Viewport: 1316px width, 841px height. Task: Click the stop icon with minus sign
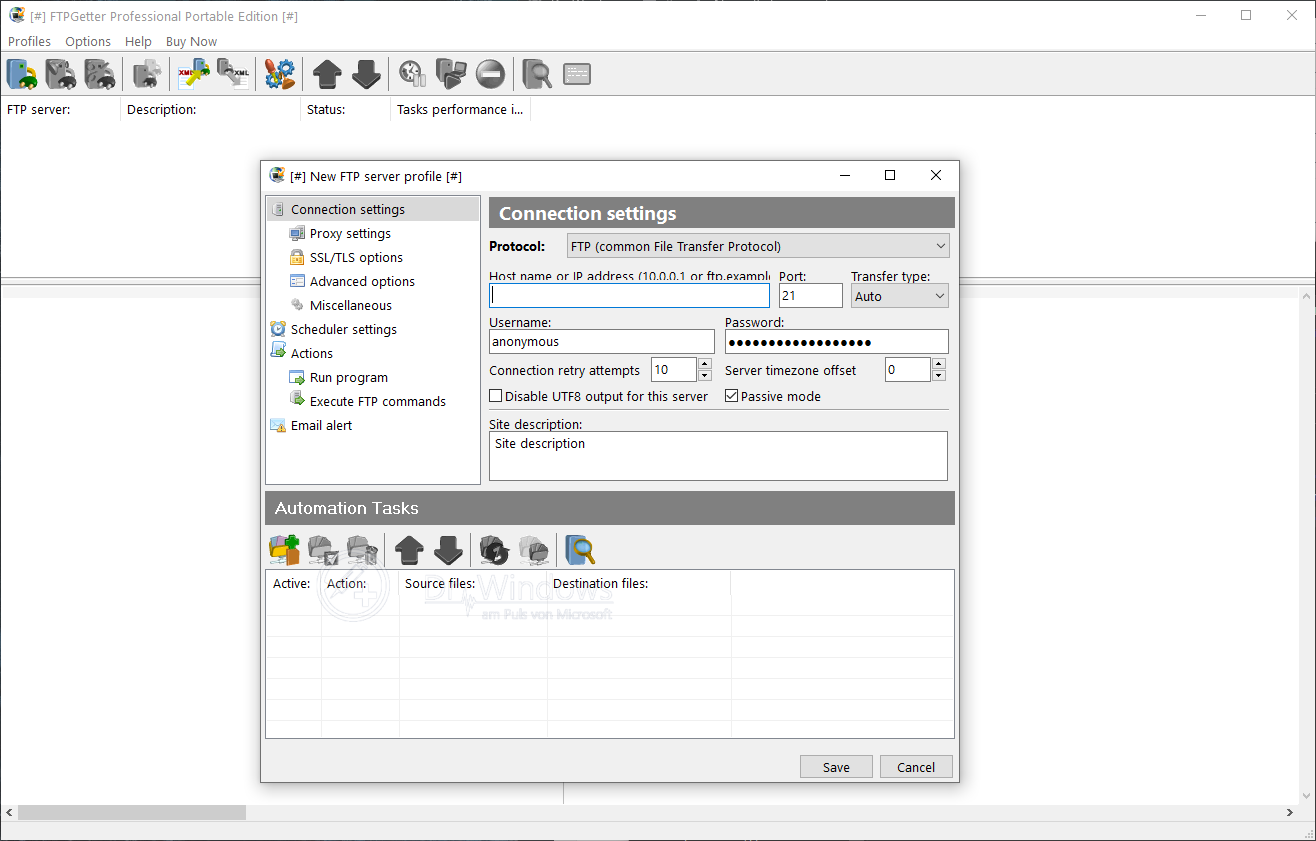point(490,74)
